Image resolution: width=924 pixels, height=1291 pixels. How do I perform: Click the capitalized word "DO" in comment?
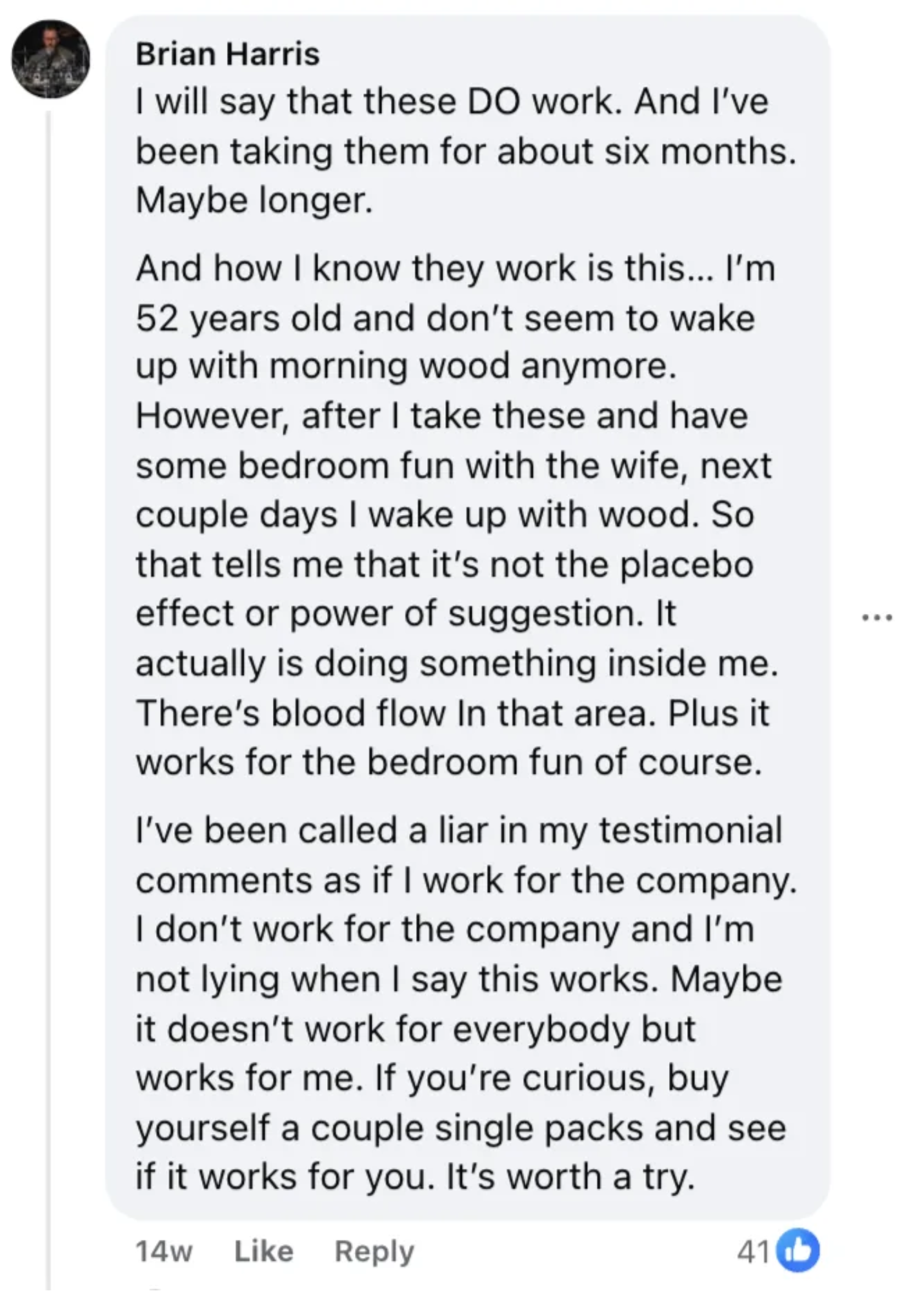pyautogui.click(x=493, y=101)
